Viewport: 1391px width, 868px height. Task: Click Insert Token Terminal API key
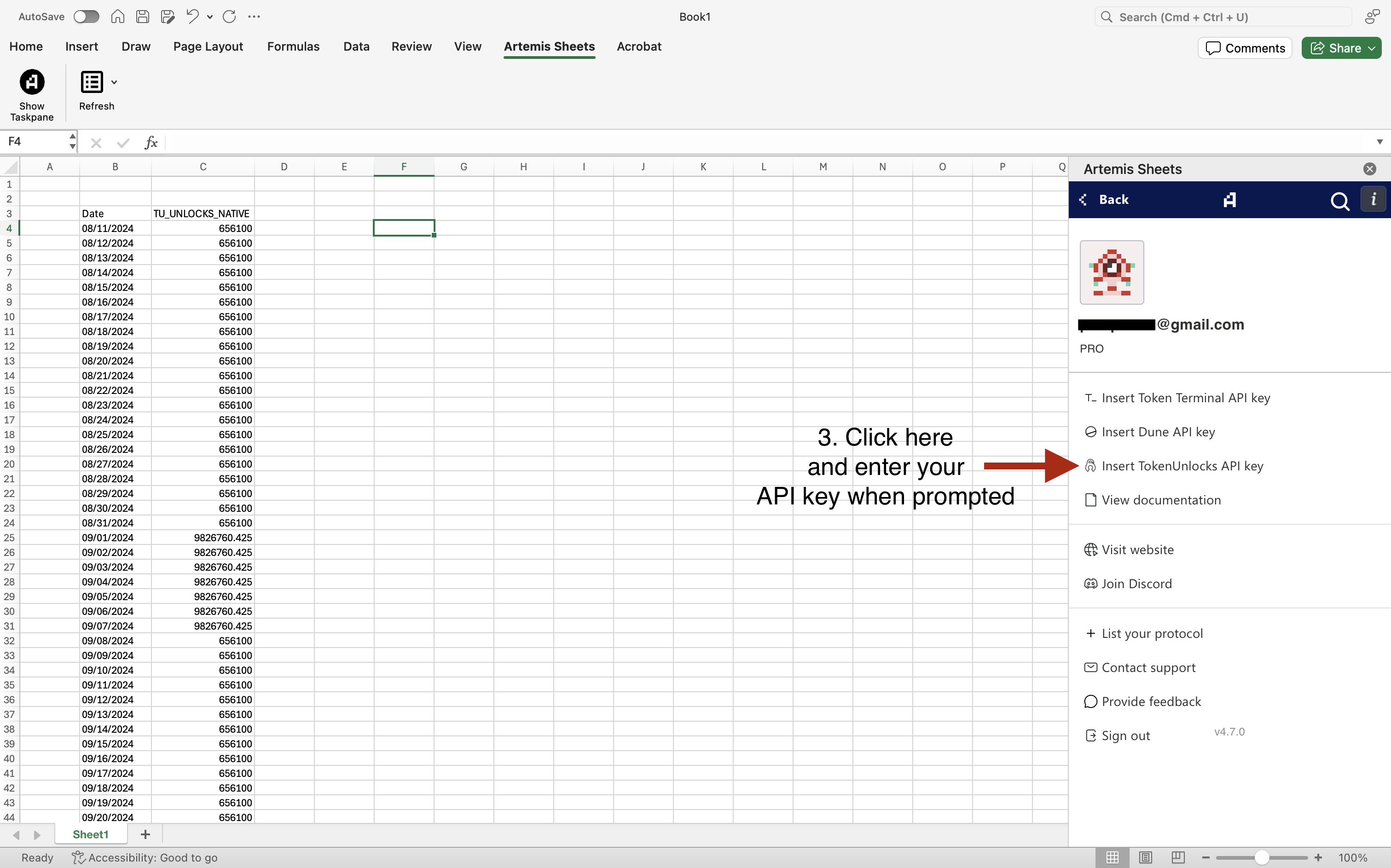coord(1177,398)
